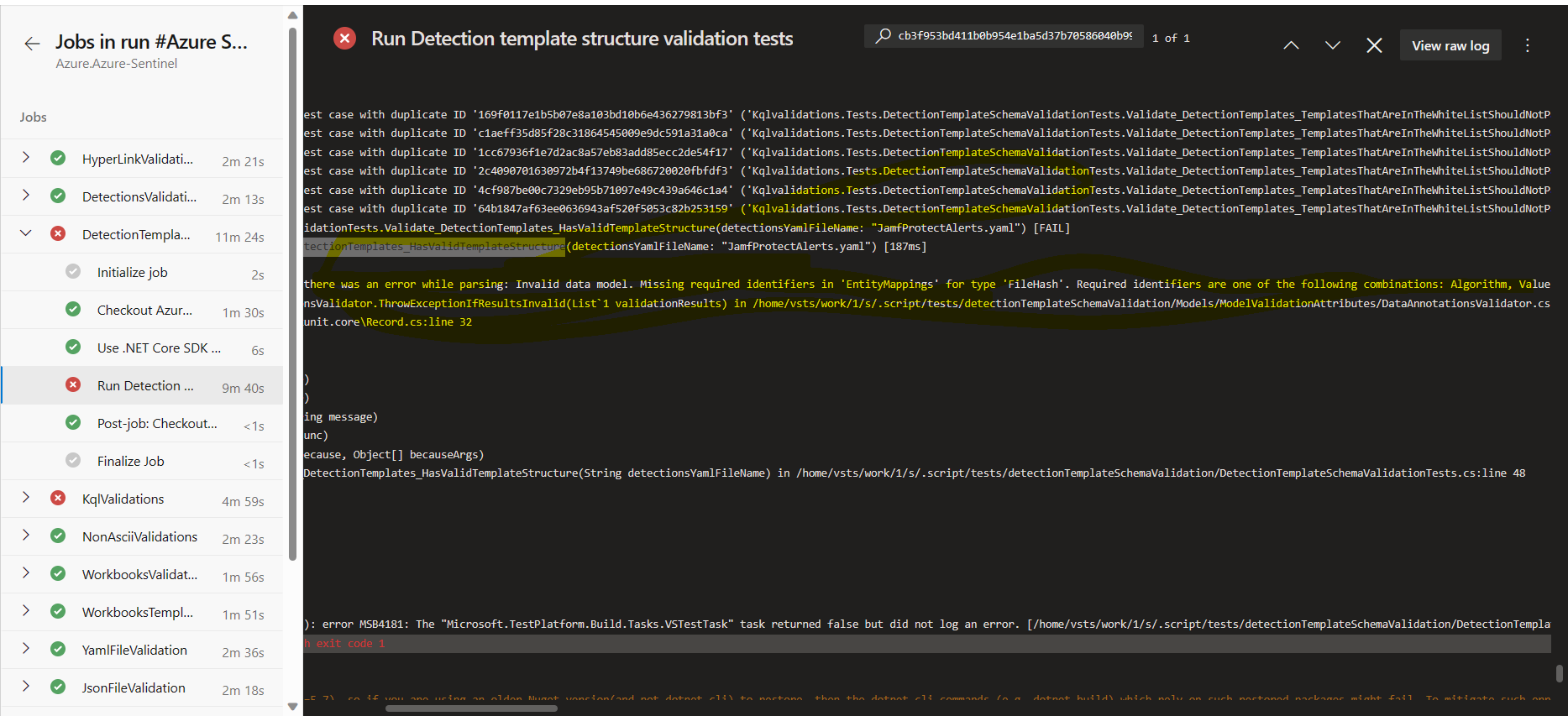Select the YamlFileValidation job row
Viewport: 1568px width, 716px height.
click(x=143, y=650)
